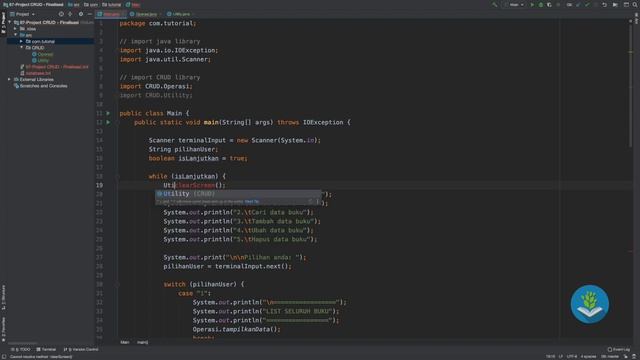640x360 pixels.
Task: Click the Run with Coverage icon
Action: pyautogui.click(x=549, y=5)
